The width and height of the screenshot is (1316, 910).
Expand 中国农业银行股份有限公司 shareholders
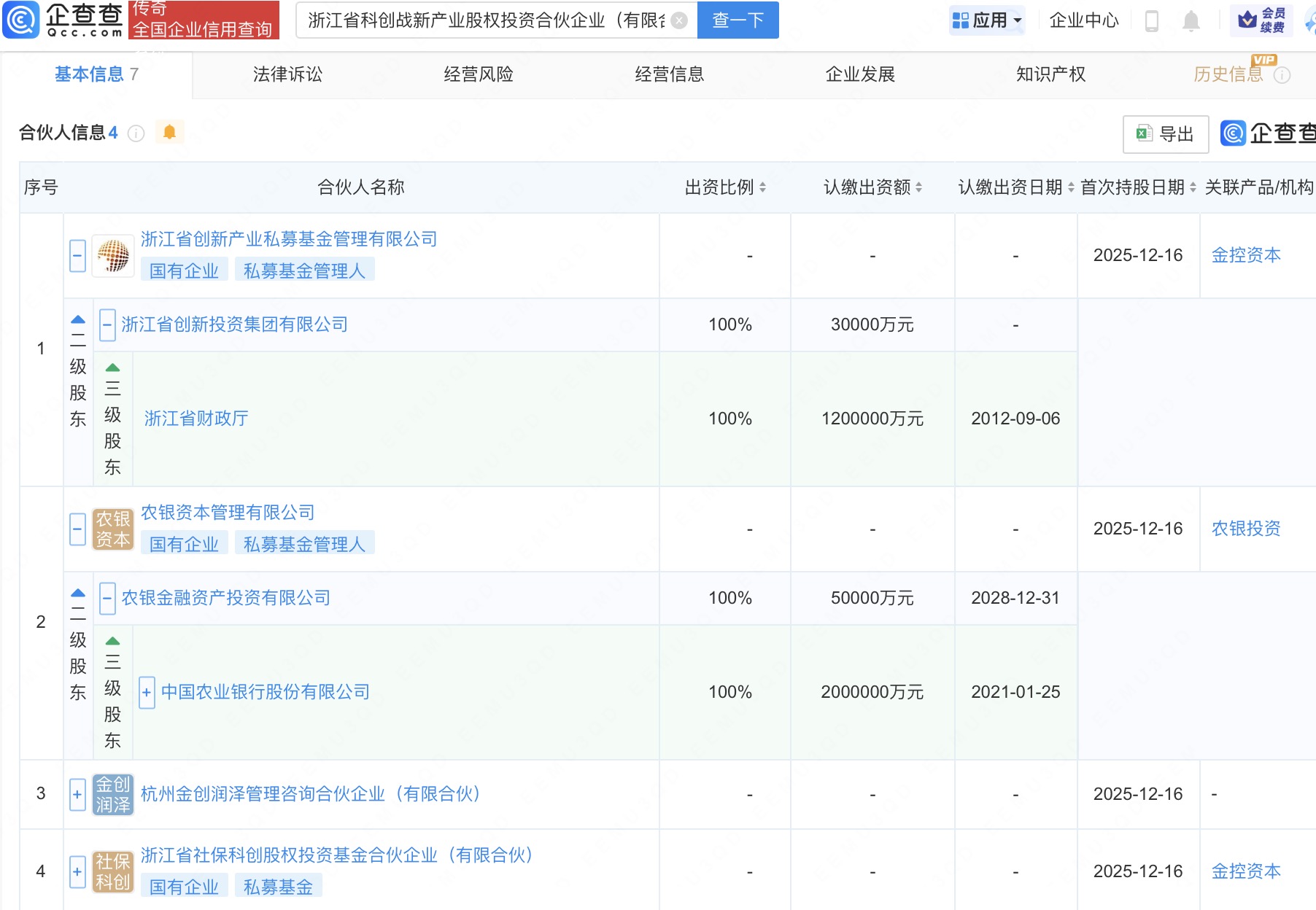point(147,692)
